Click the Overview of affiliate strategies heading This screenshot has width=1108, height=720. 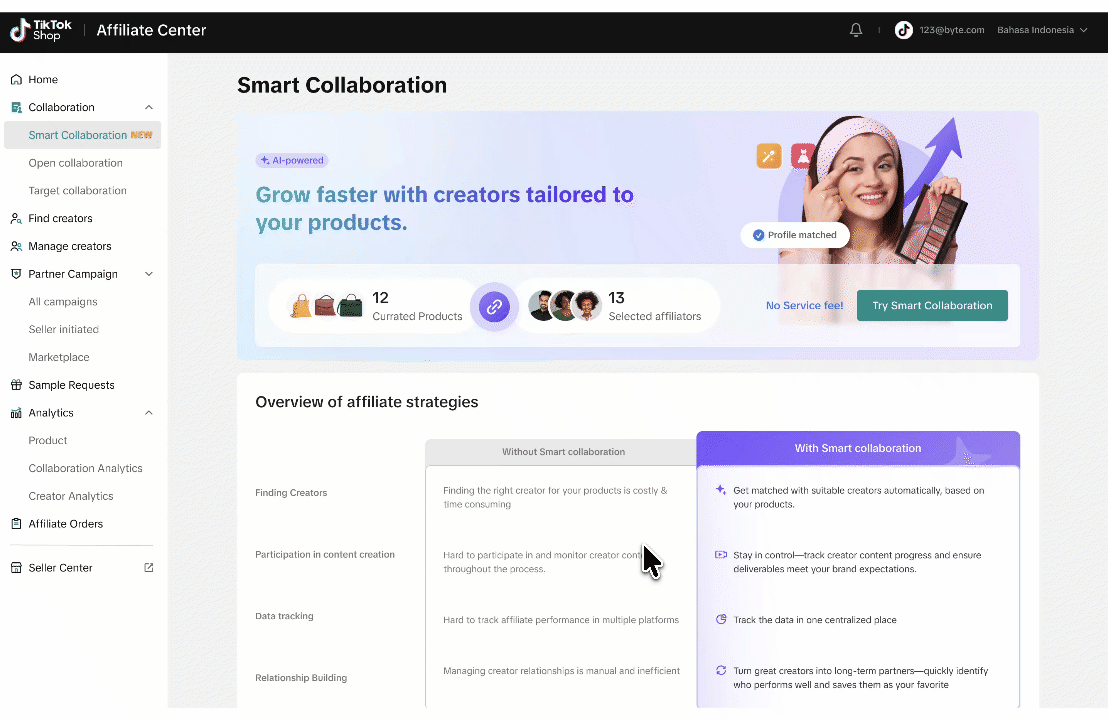(x=367, y=402)
